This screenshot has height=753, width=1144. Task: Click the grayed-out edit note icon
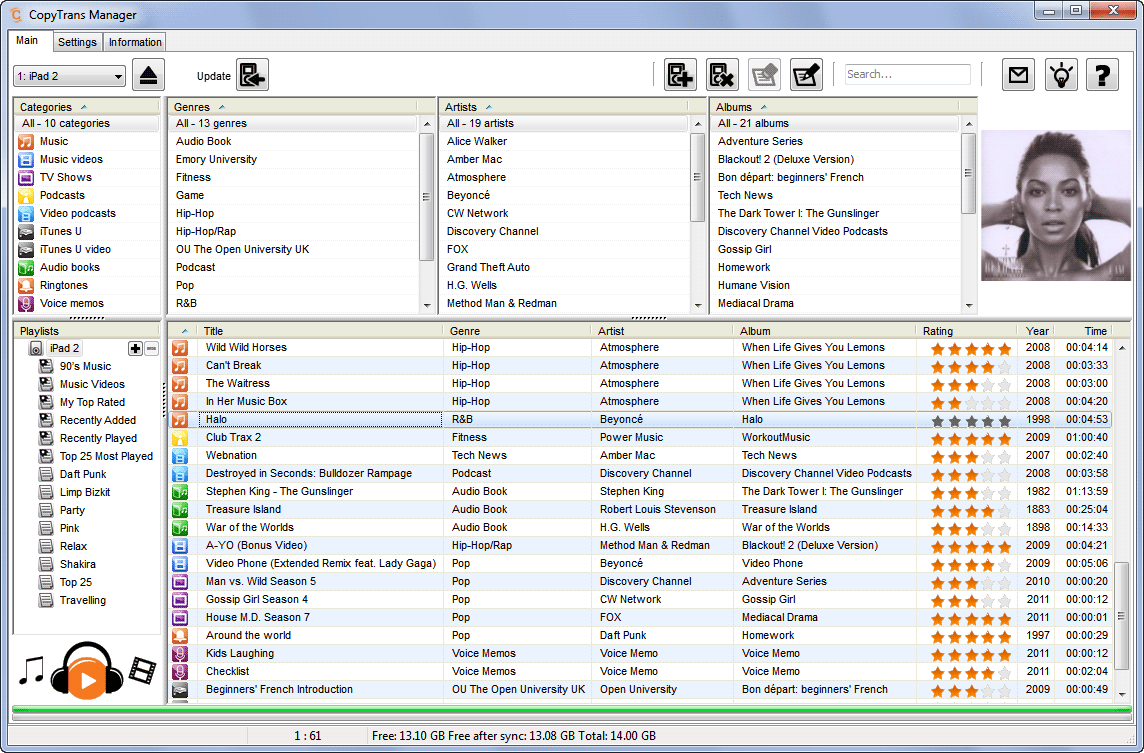coord(764,74)
